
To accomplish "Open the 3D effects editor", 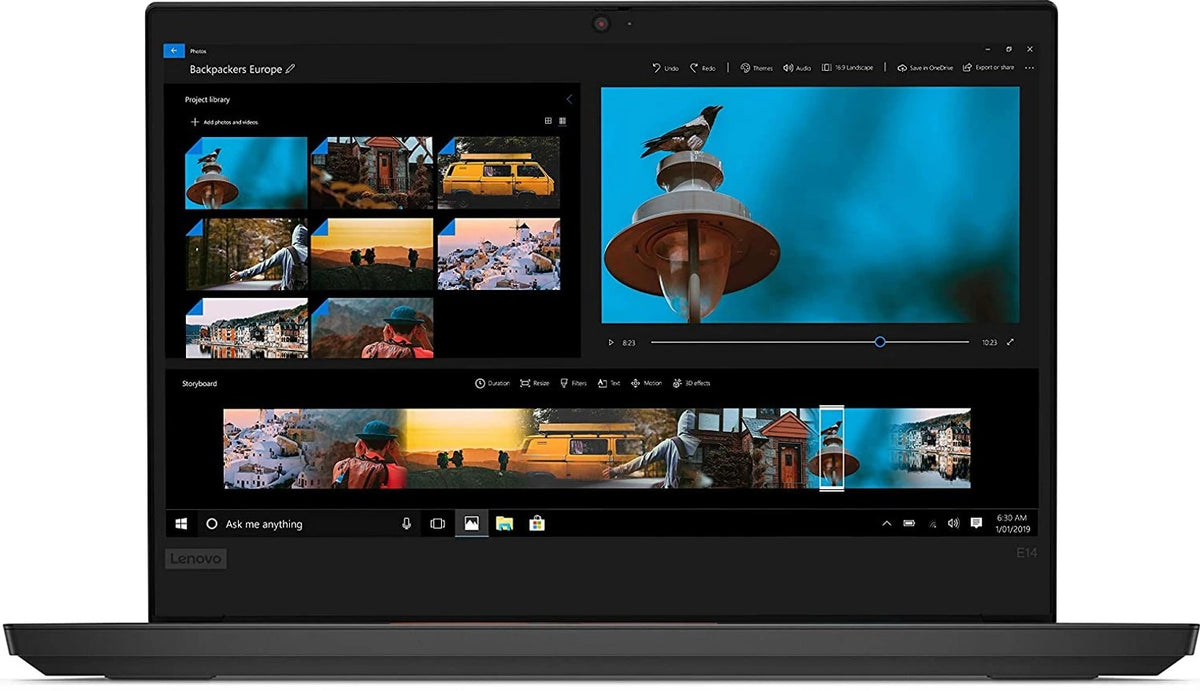I will pos(691,383).
